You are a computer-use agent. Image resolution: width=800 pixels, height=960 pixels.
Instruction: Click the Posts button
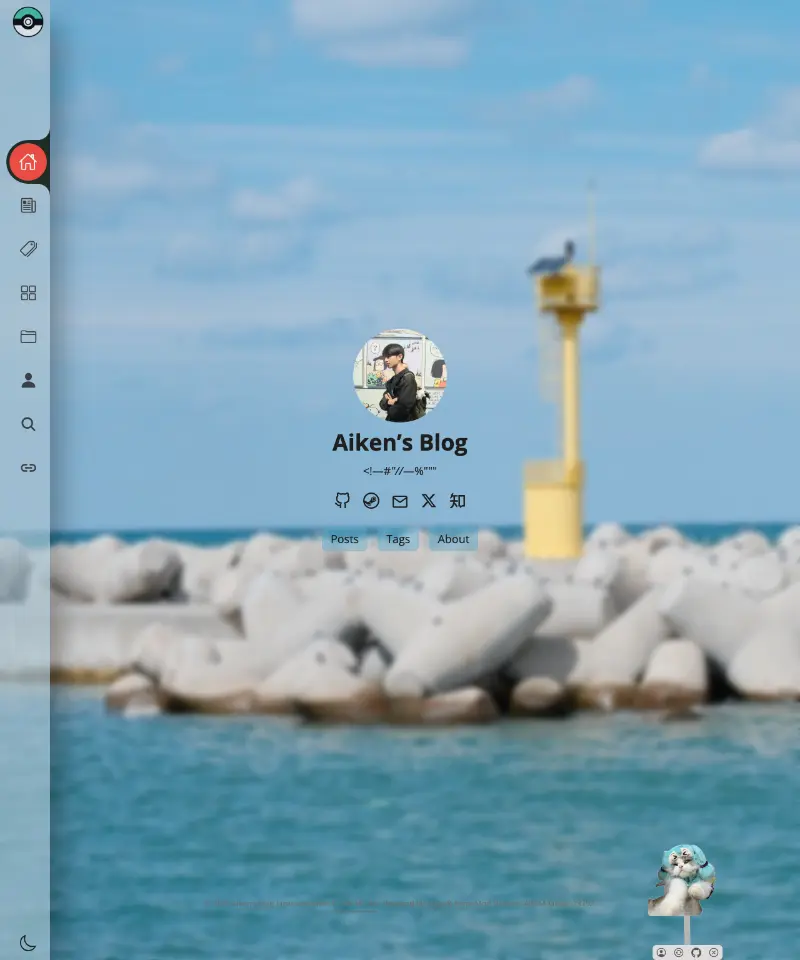pos(345,539)
